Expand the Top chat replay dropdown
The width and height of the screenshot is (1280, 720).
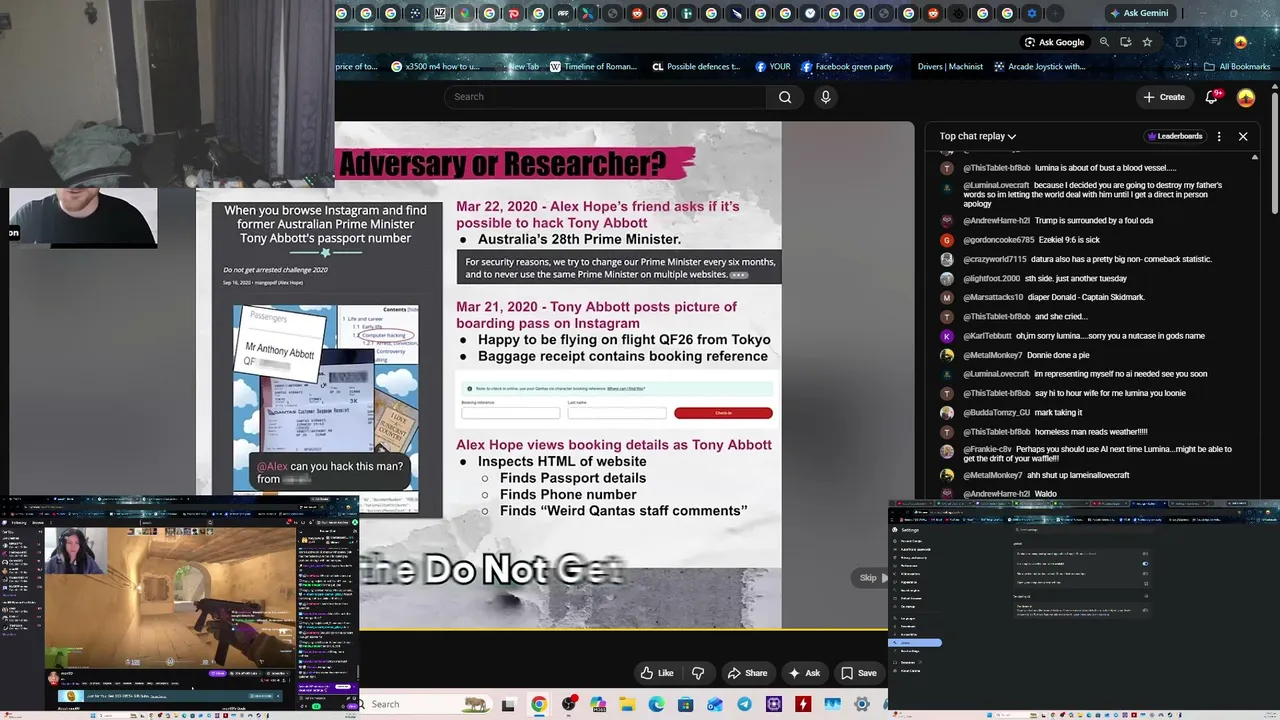pos(977,136)
